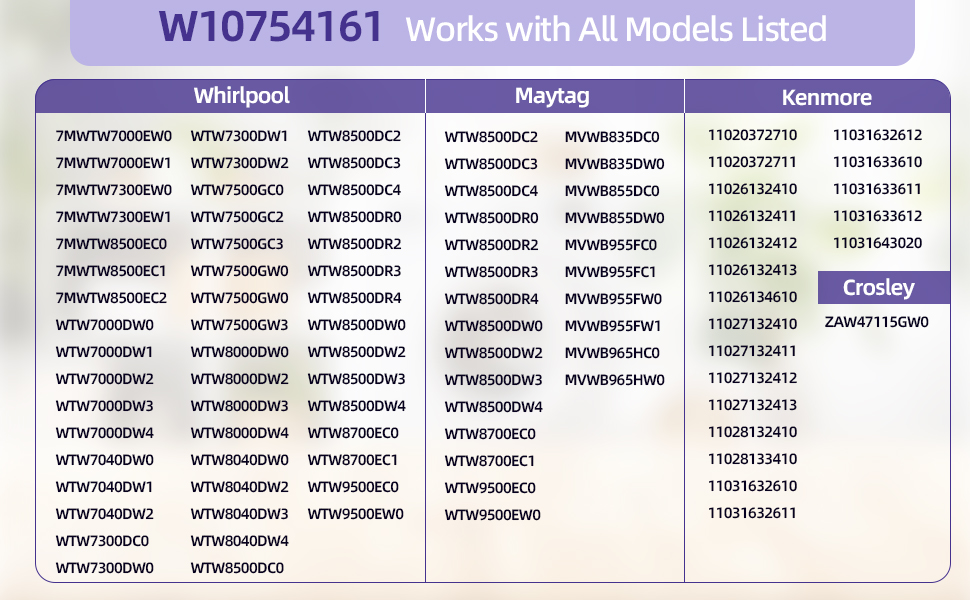Click Kenmore model 11027132410
The width and height of the screenshot is (970, 600).
[752, 324]
